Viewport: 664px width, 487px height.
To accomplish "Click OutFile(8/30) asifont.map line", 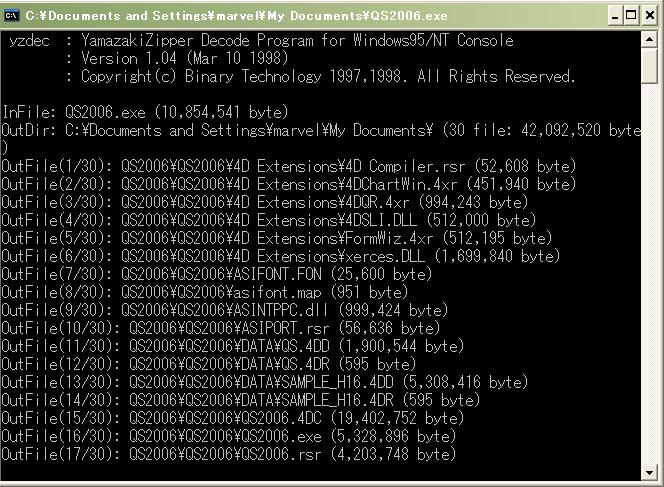I will pos(205,293).
